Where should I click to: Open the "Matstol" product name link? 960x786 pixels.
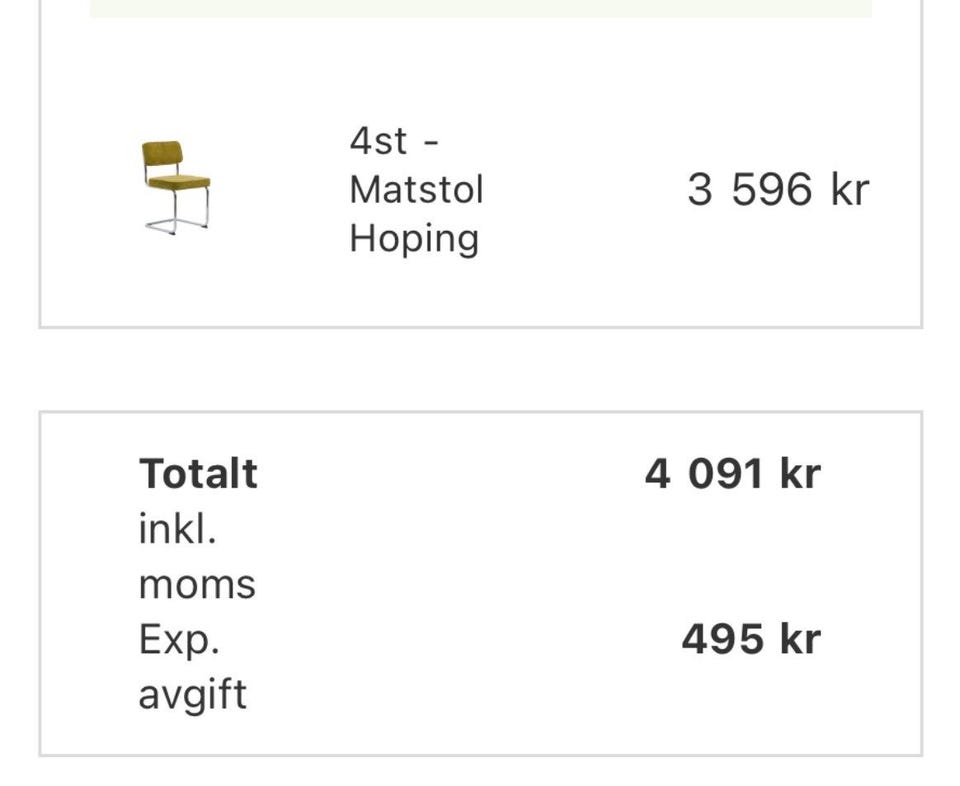(x=416, y=189)
